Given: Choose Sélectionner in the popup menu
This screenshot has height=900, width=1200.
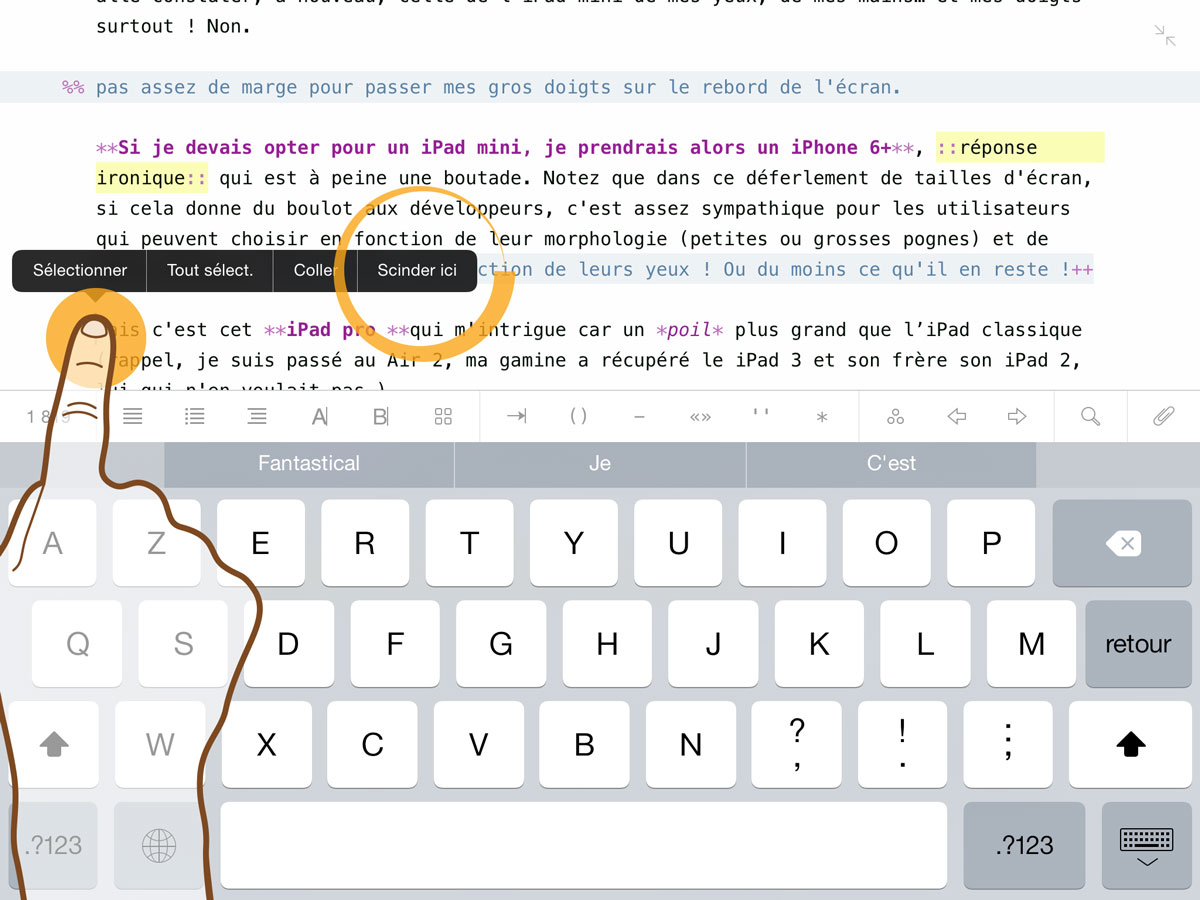Looking at the screenshot, I should coord(80,270).
